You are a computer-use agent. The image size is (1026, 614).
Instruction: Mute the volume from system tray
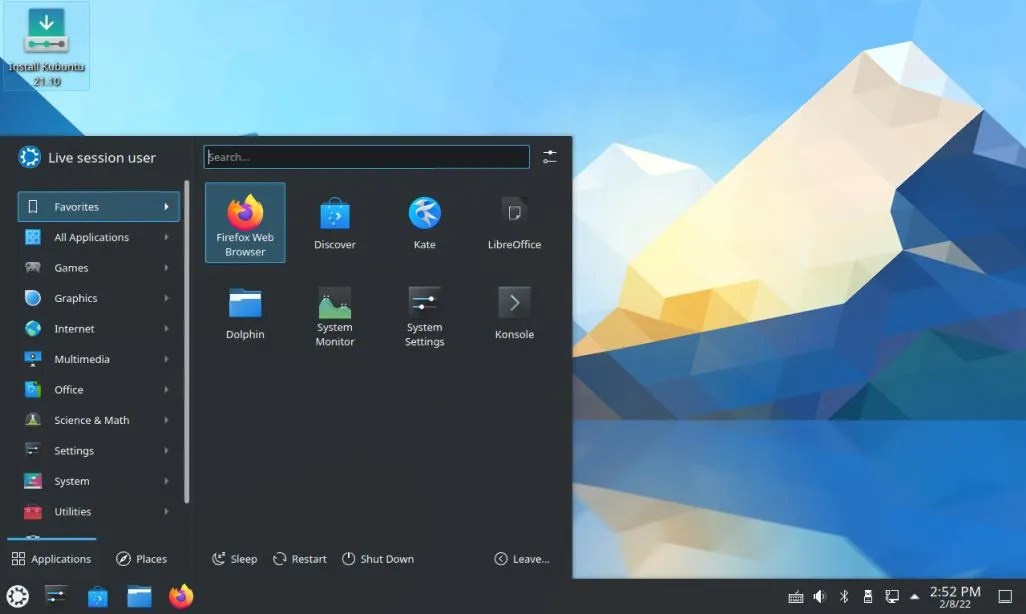click(819, 596)
